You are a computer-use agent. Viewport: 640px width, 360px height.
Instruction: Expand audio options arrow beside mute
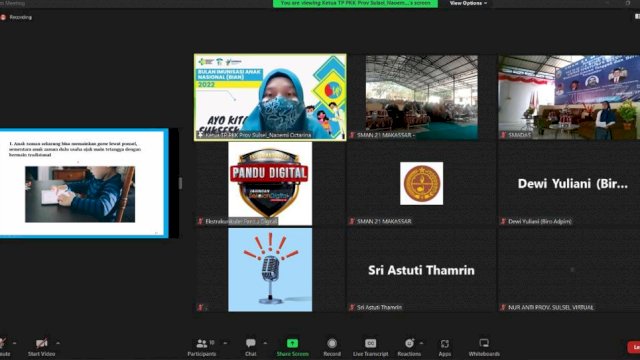tap(14, 343)
